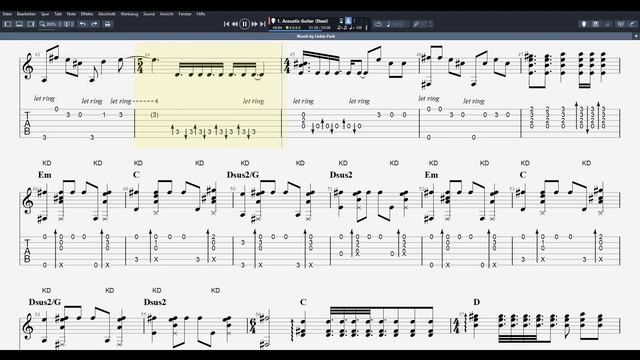
Task: Pause playback
Action: point(244,24)
